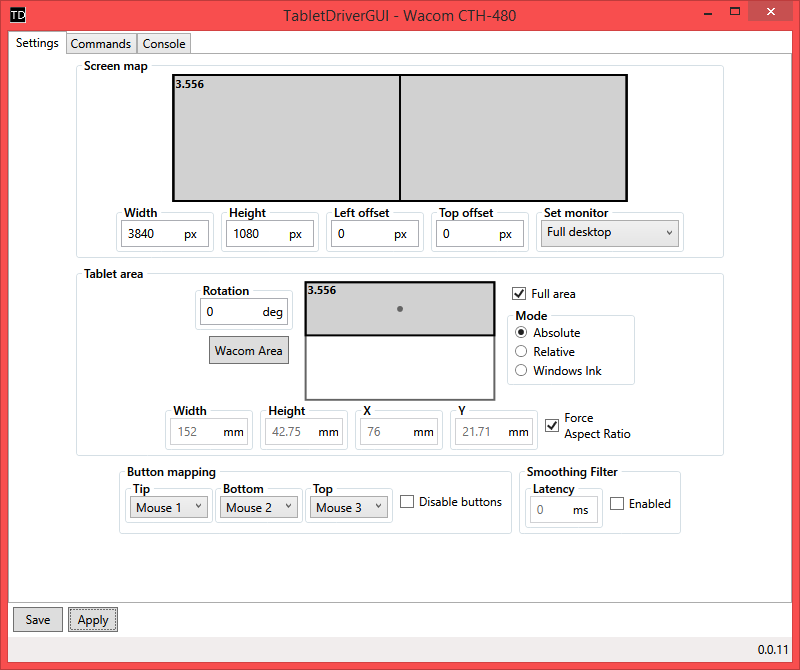Viewport: 800px width, 670px height.
Task: Select the right monitor in screen map
Action: point(514,138)
